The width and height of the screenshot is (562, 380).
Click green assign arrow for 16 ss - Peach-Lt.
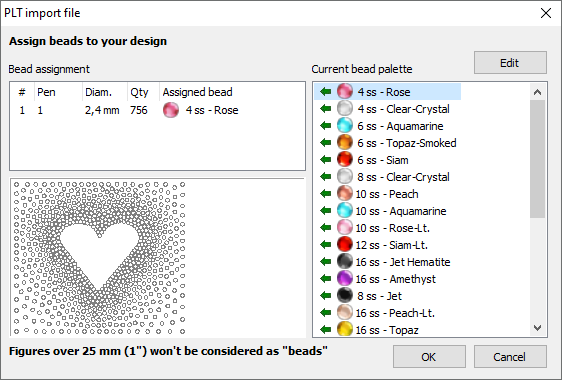(x=325, y=313)
